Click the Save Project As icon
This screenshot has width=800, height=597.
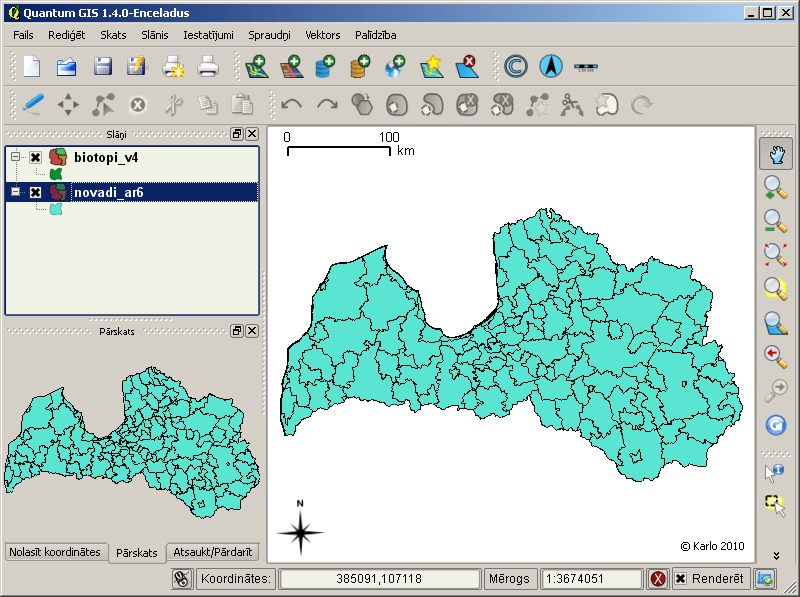tap(136, 67)
